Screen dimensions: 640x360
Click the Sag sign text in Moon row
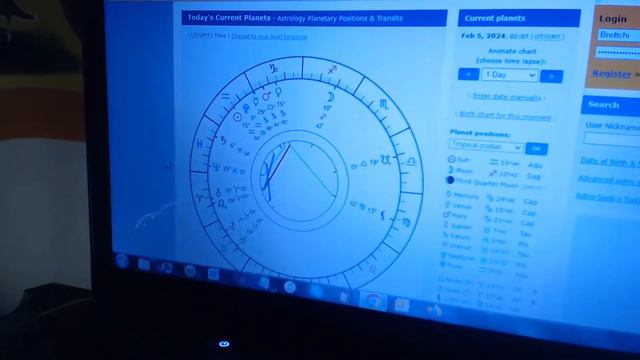(x=533, y=176)
